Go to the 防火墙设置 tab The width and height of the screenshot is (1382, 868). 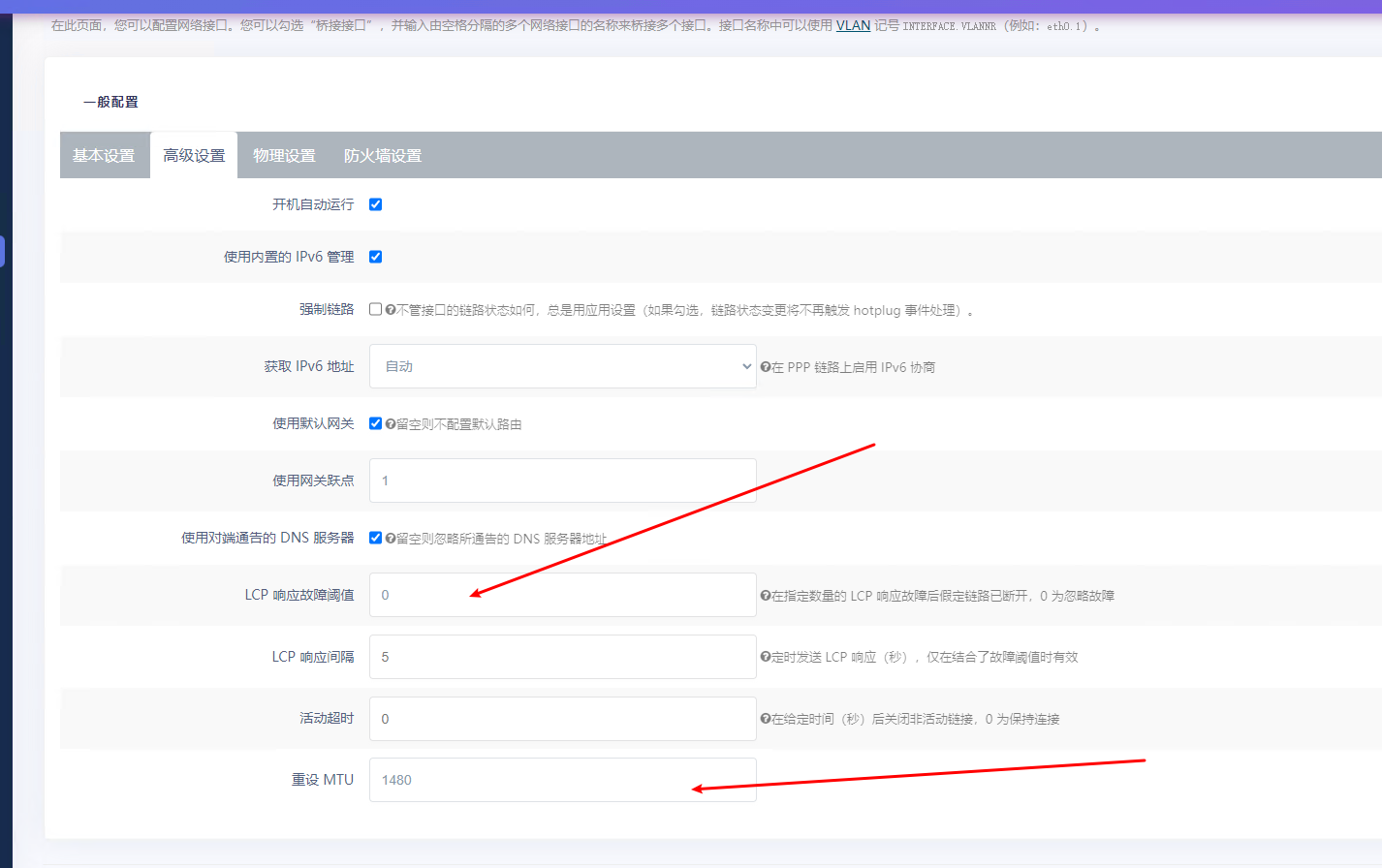coord(383,156)
